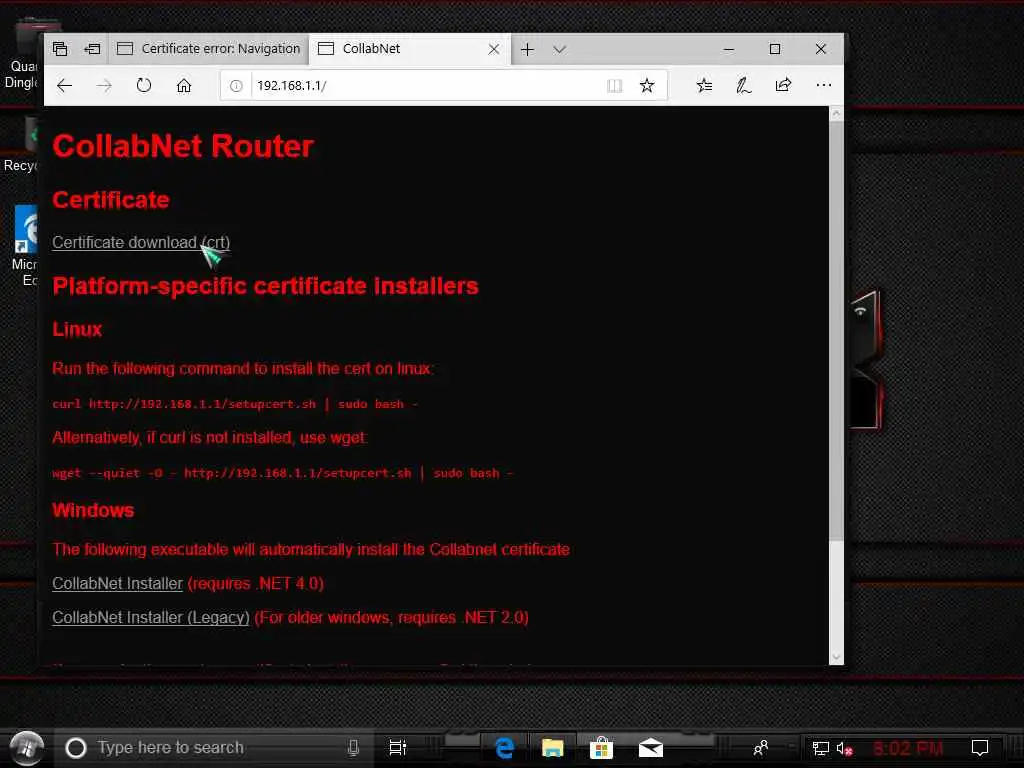Open the Windows Start menu
Viewport: 1024px width, 768px height.
27,747
